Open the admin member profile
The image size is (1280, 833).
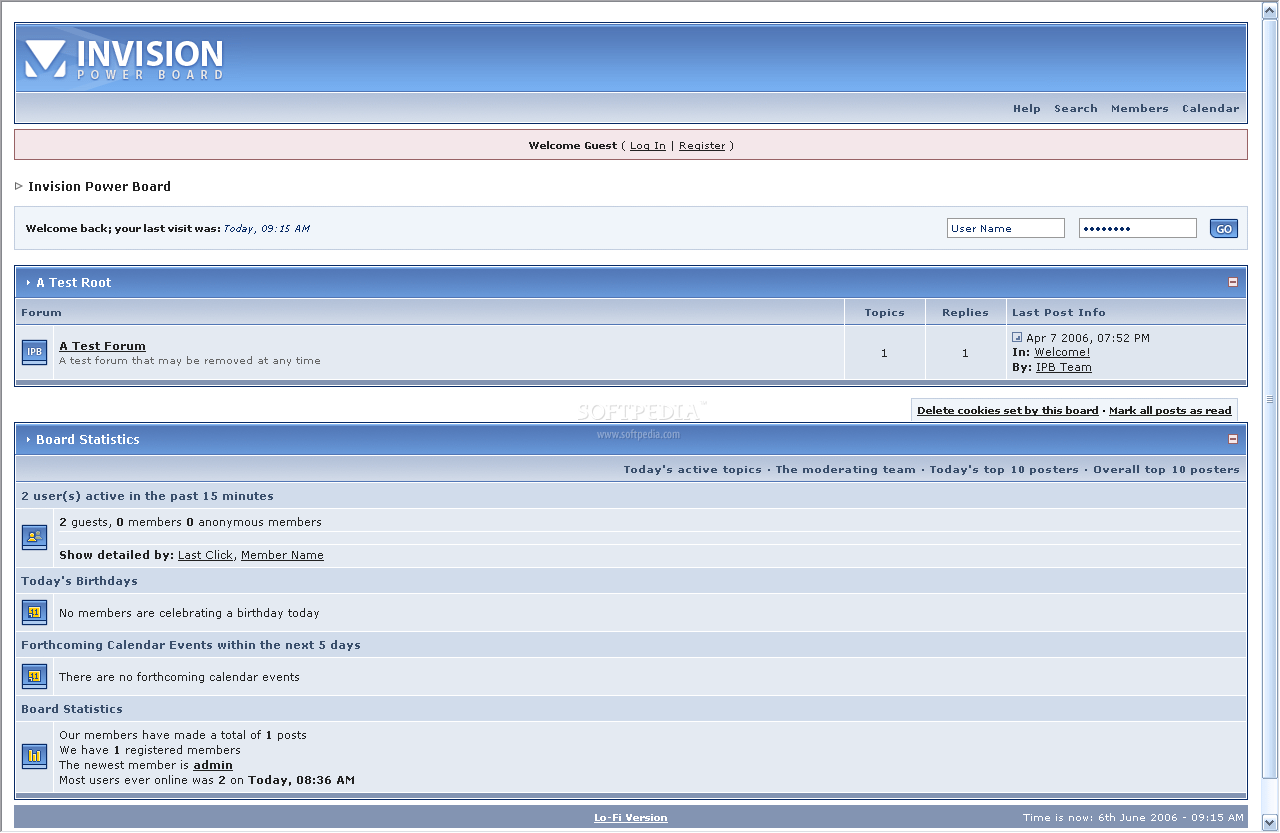[213, 765]
